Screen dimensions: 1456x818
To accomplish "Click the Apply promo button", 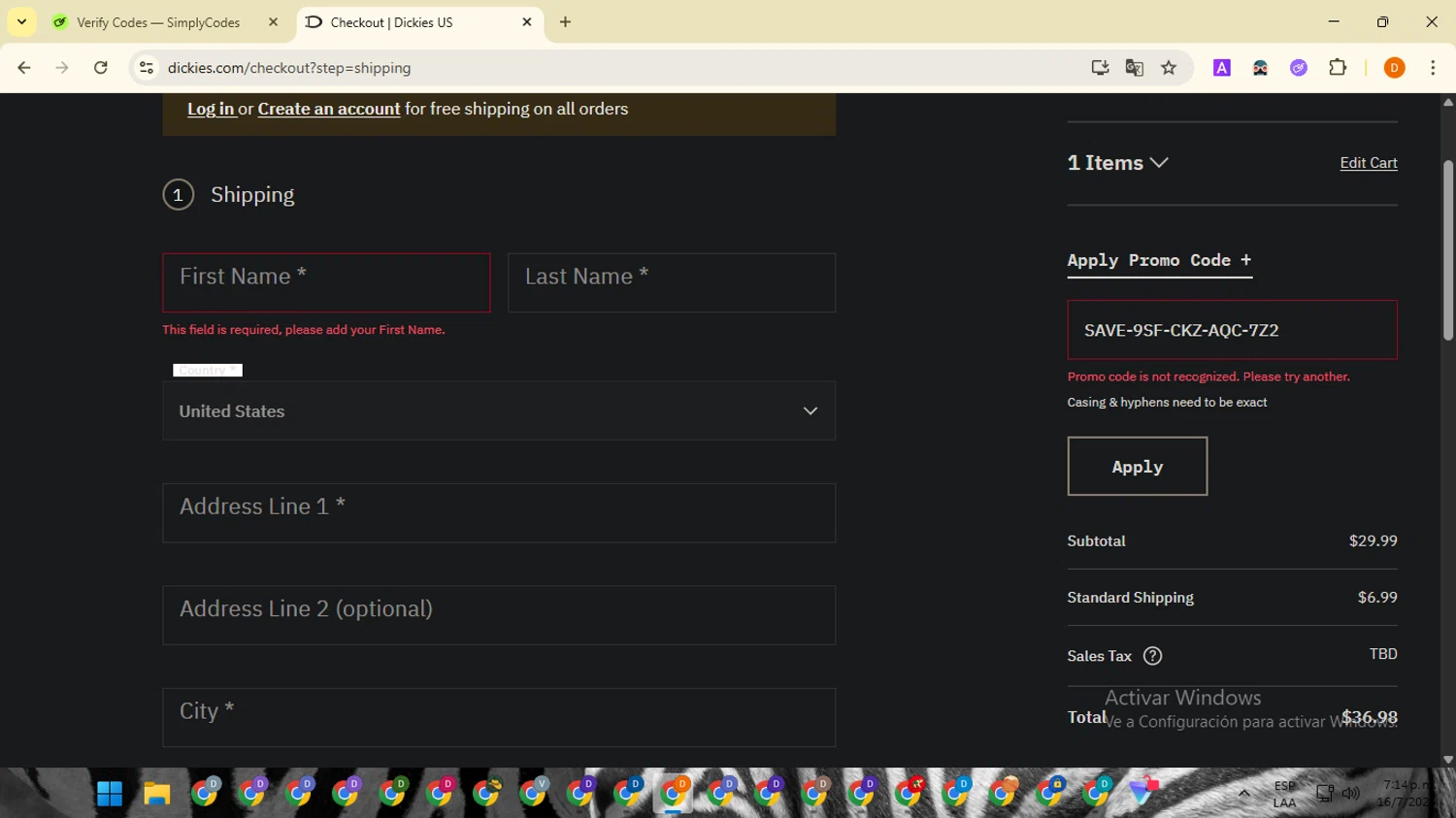I will [x=1138, y=466].
